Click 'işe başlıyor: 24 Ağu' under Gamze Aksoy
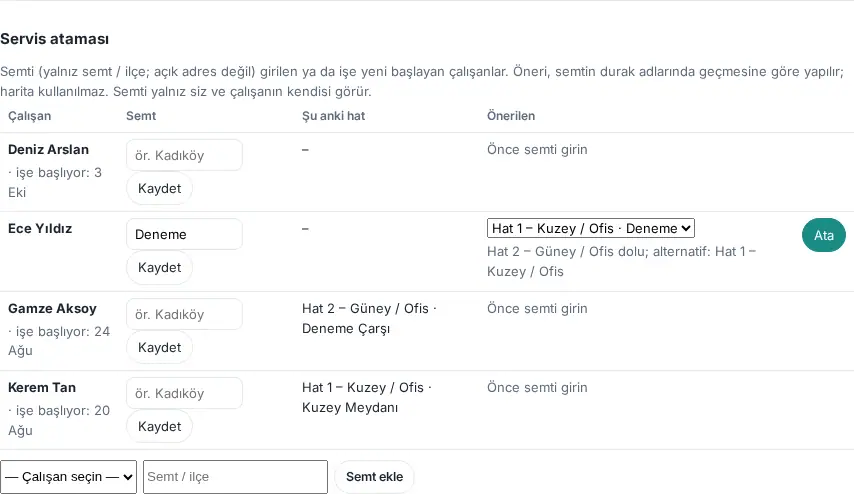The height and width of the screenshot is (494, 854). (x=59, y=341)
